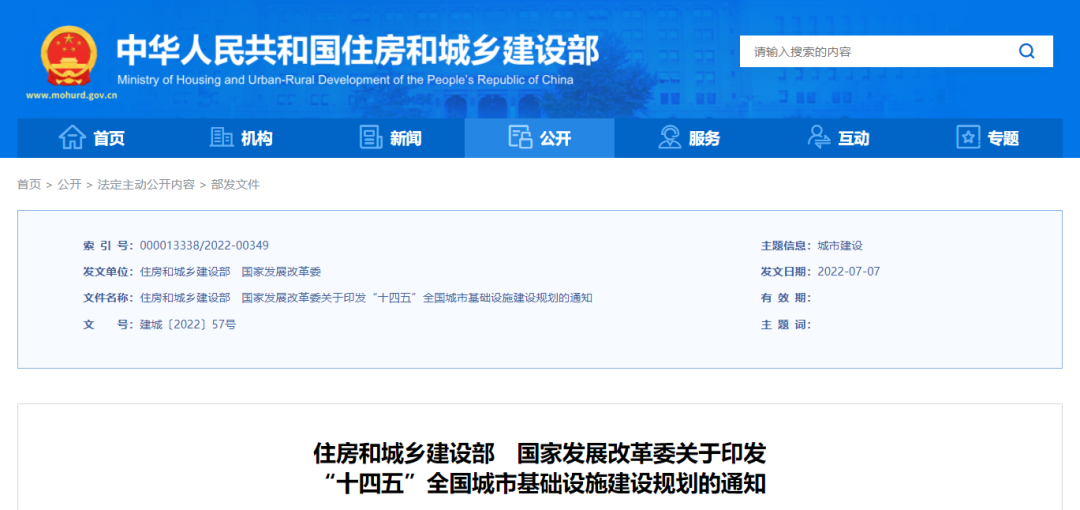Select the 服务 menu item
This screenshot has height=510, width=1080.
pyautogui.click(x=704, y=139)
